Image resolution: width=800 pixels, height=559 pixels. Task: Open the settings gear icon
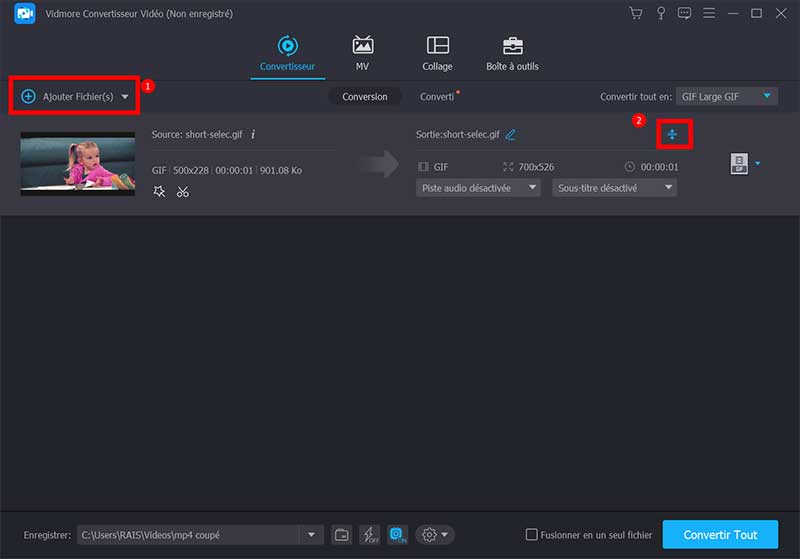[430, 535]
